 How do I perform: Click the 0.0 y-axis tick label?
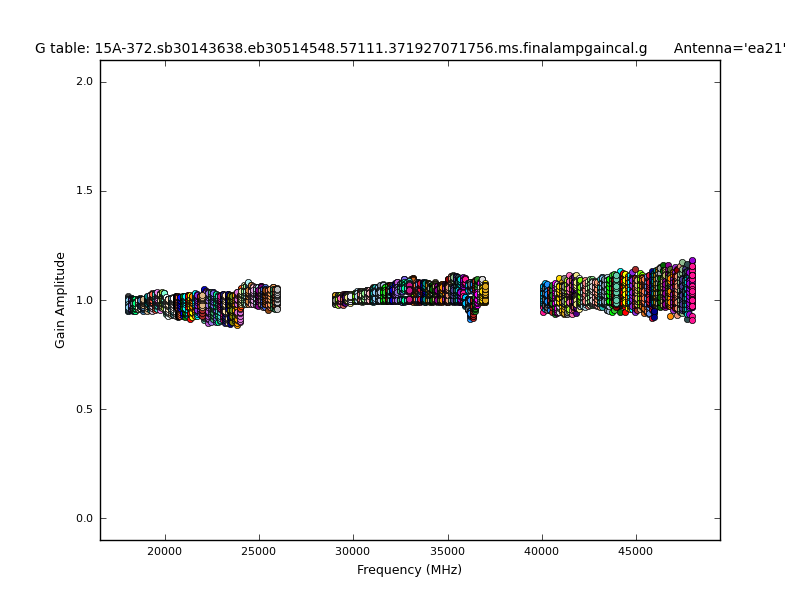85,518
